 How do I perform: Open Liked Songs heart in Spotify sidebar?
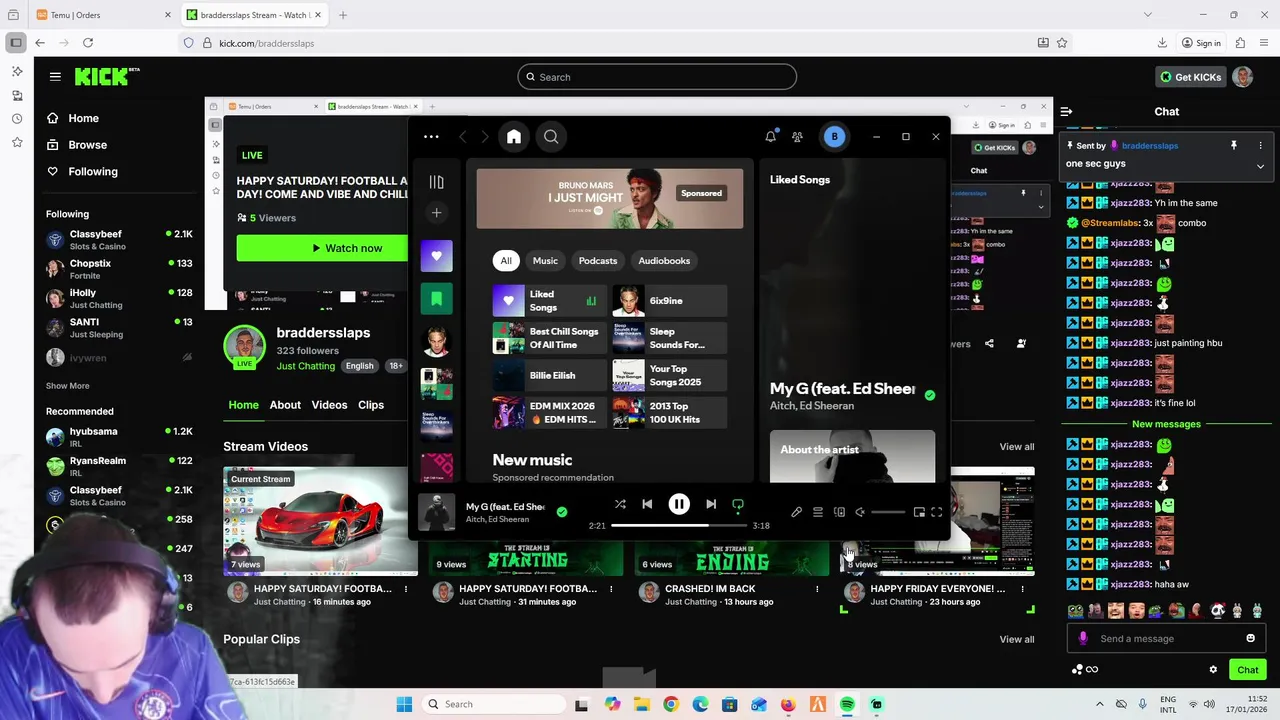tap(436, 256)
